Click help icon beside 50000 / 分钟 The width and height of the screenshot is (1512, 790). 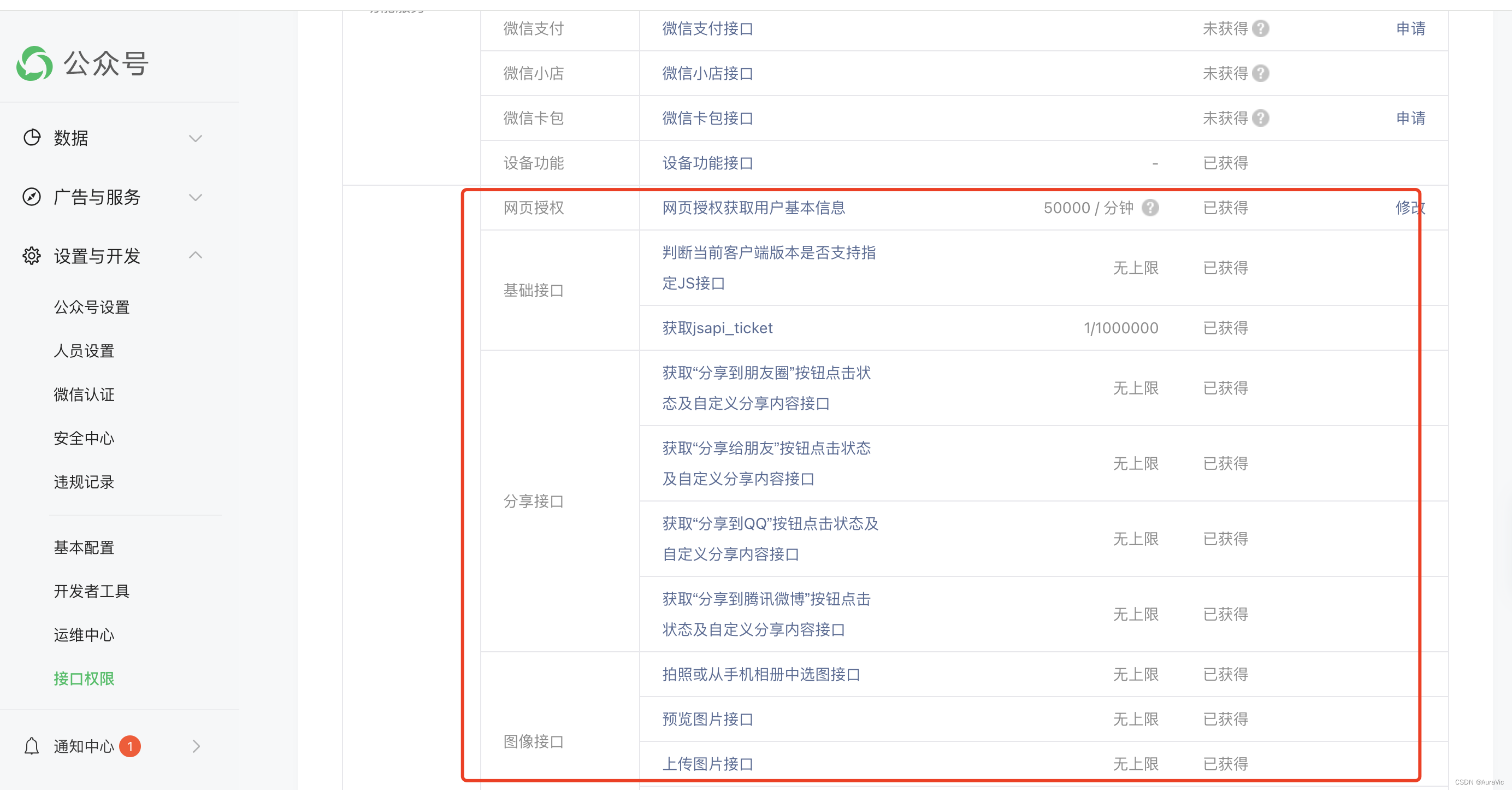tap(1150, 208)
